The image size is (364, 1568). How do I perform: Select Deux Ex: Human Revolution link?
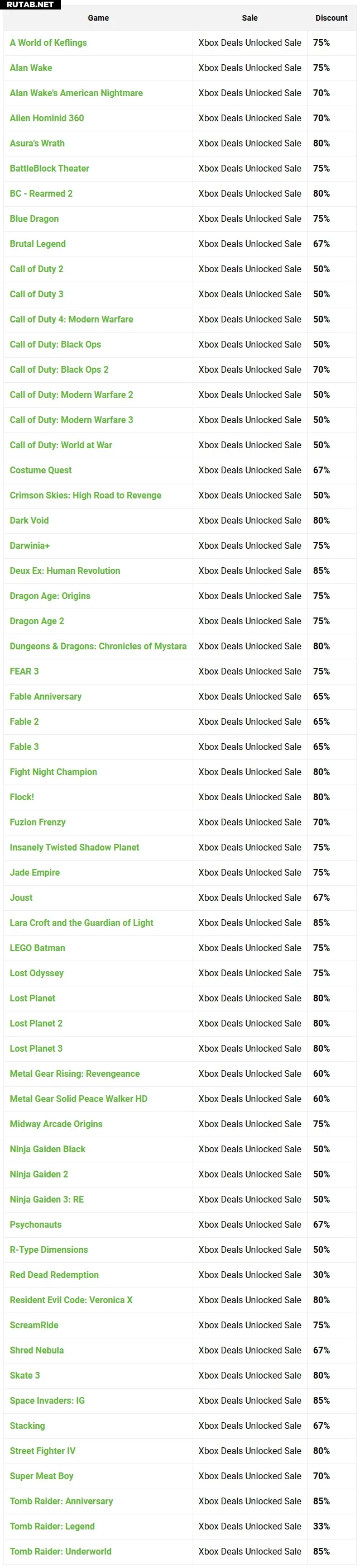(65, 571)
